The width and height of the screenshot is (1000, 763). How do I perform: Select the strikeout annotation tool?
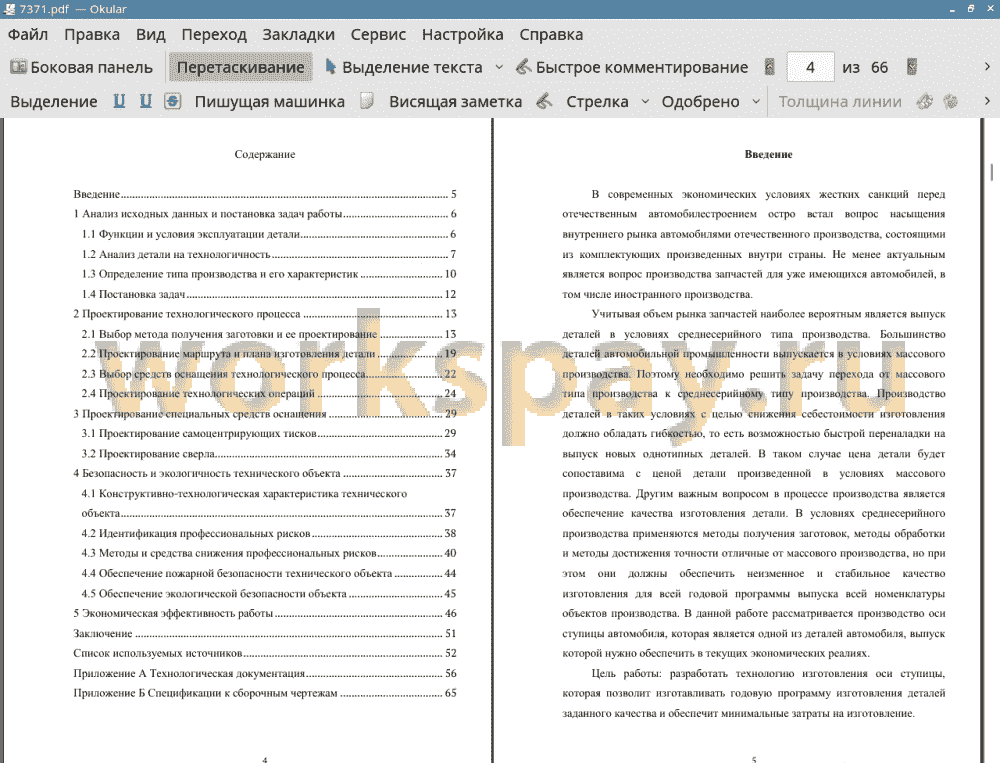click(173, 101)
